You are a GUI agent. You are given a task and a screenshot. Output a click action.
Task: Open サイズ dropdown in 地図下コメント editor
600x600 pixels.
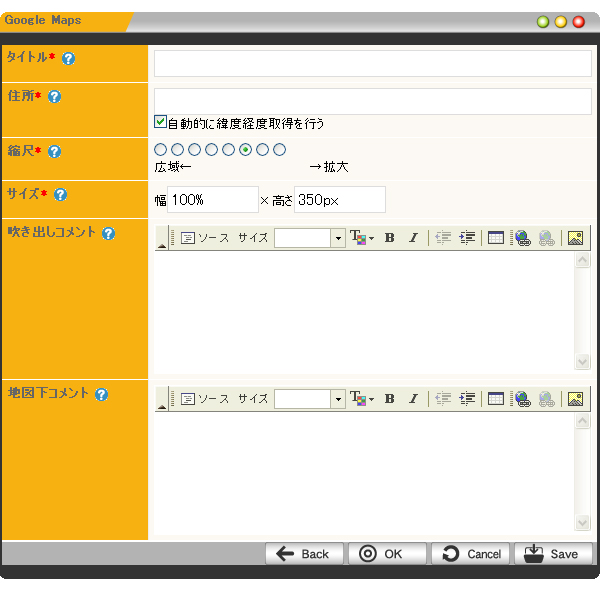click(x=338, y=399)
